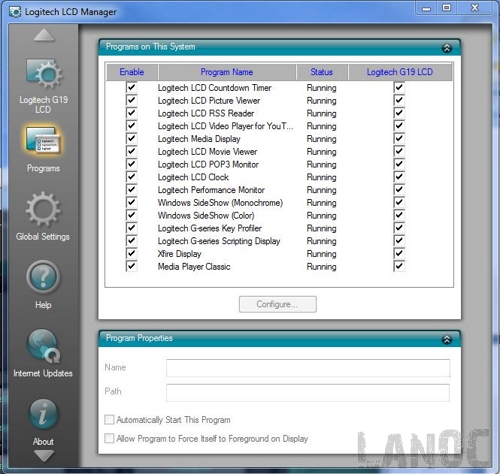This screenshot has width=500, height=474.
Task: Uncheck G19 LCD checkbox for Windows SideShow (Color)
Action: point(399,215)
